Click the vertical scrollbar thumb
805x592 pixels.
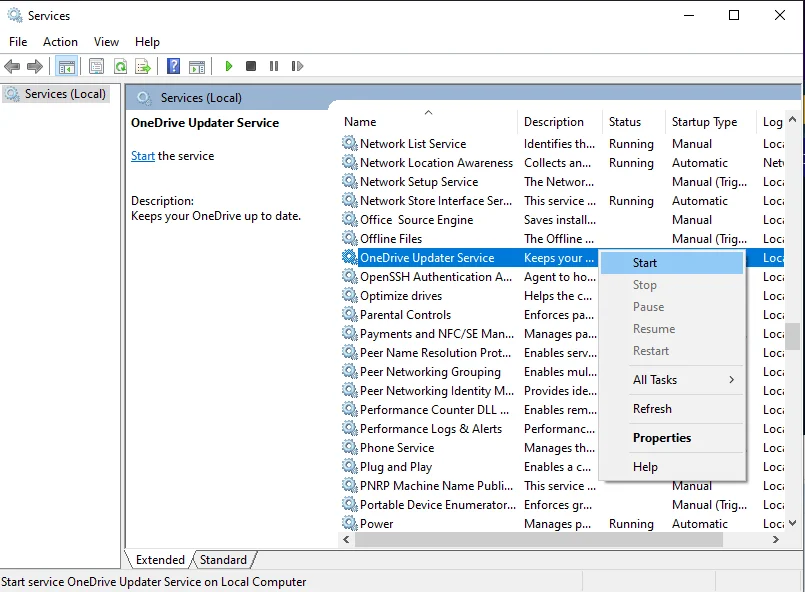point(792,336)
